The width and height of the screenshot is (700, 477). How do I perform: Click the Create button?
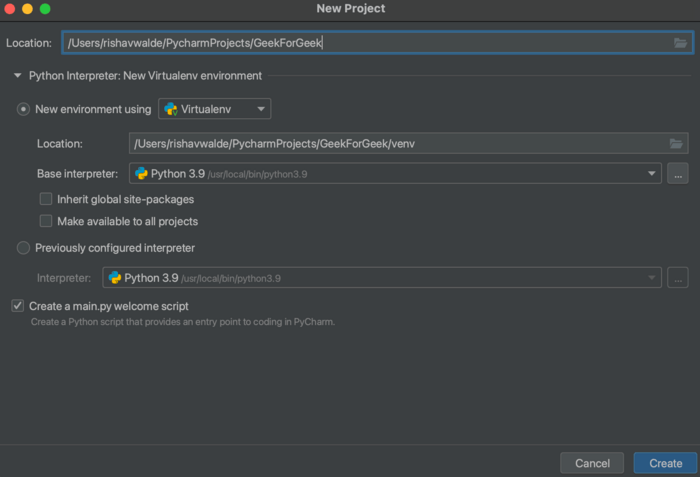[x=665, y=463]
